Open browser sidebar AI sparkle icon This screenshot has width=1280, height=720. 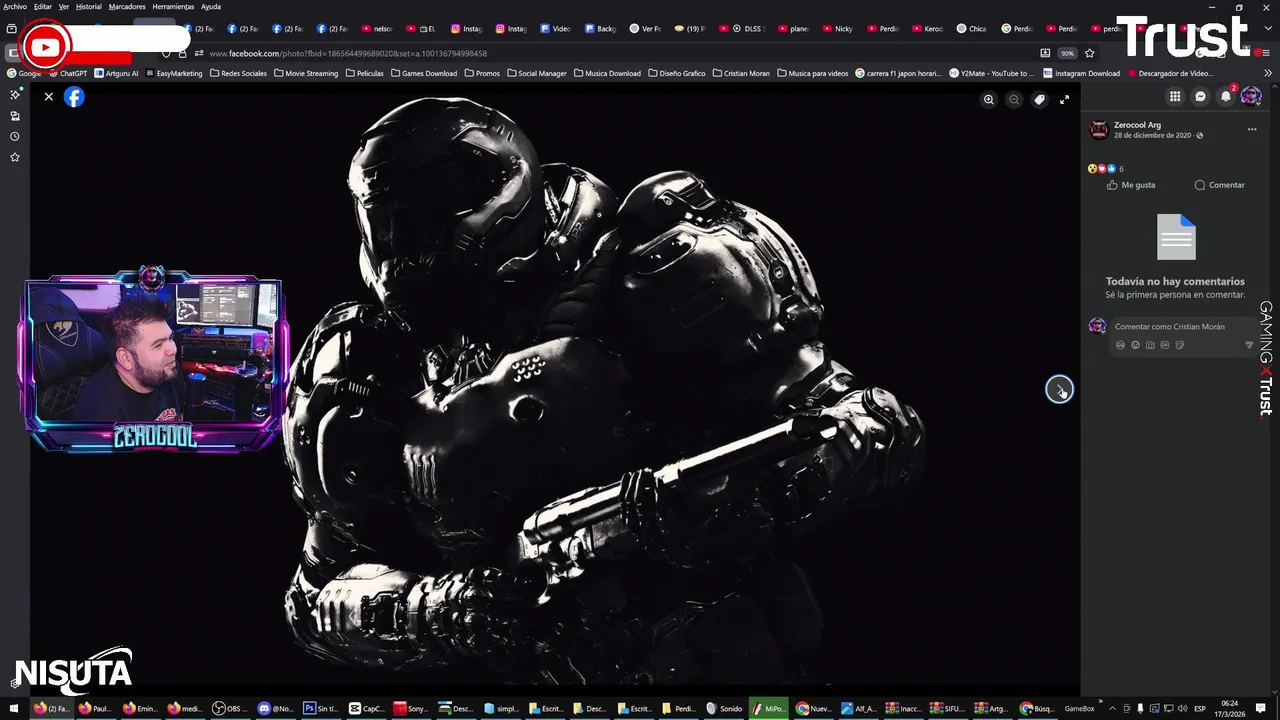[x=14, y=94]
